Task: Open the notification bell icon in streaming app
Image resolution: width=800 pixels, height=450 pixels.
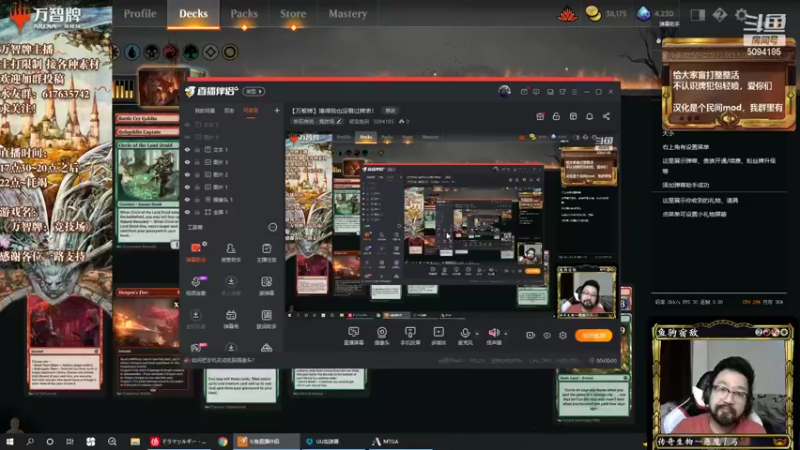Action: (x=589, y=116)
